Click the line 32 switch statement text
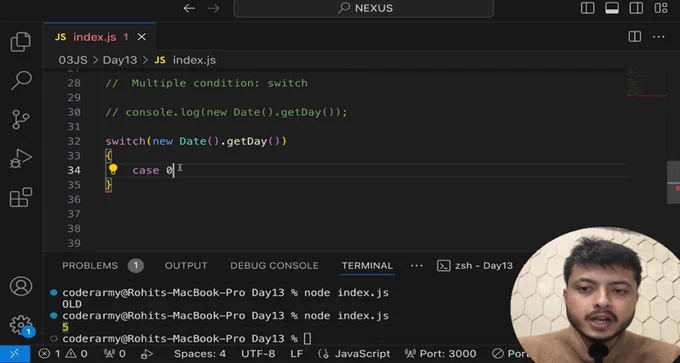Screen dimensions: 680x363 pyautogui.click(x=196, y=141)
